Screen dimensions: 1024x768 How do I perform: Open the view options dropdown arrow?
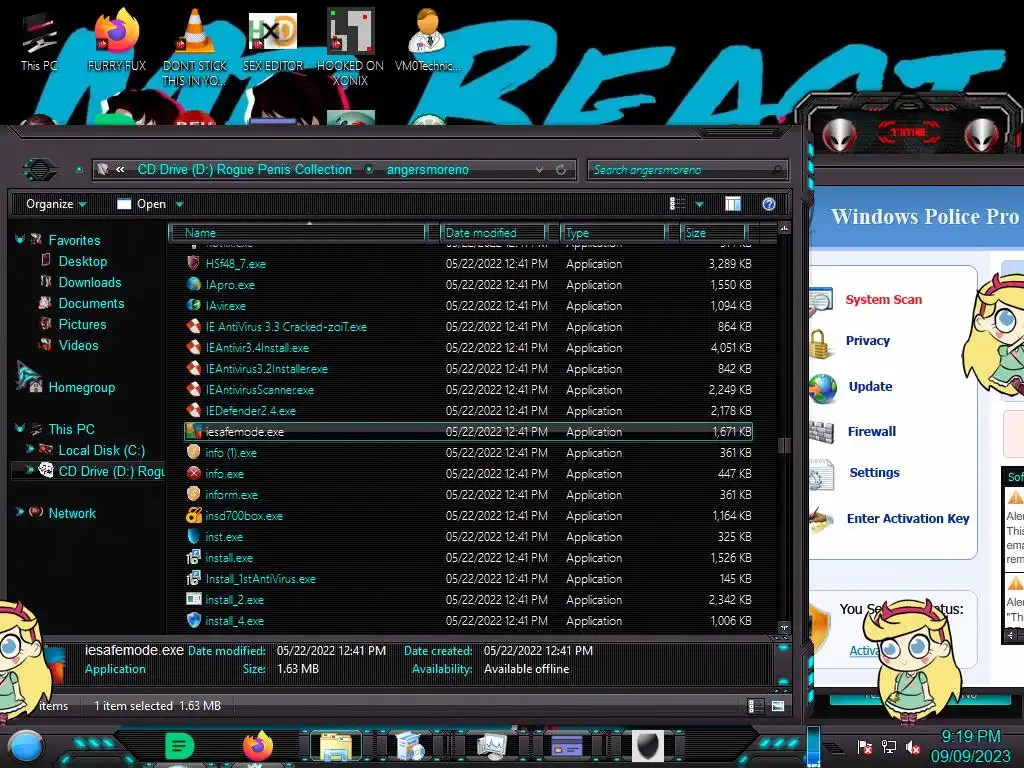[699, 204]
